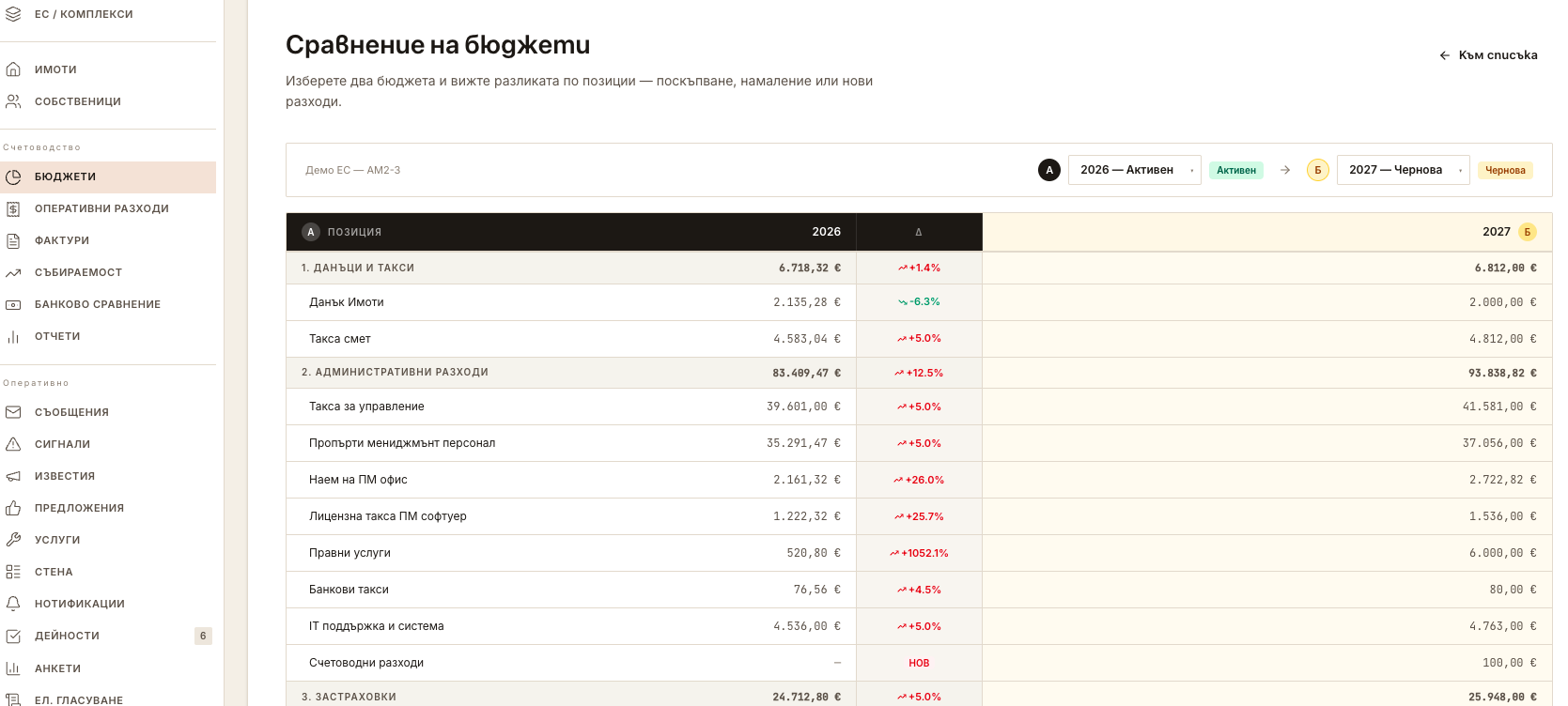Click the receipt icon for ОПЕРАТИВНИ РАЗХОДИ
The image size is (1568, 706).
(13, 208)
